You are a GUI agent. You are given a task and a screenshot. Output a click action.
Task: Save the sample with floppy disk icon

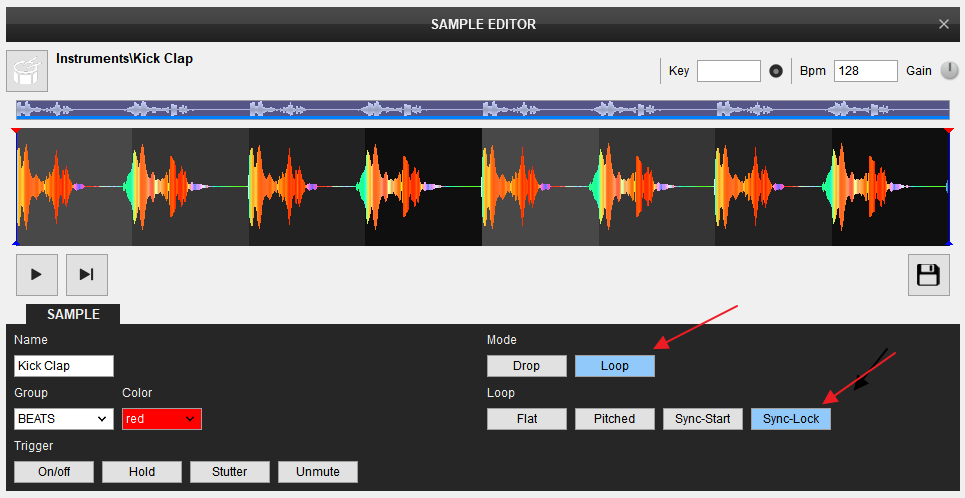pyautogui.click(x=928, y=275)
